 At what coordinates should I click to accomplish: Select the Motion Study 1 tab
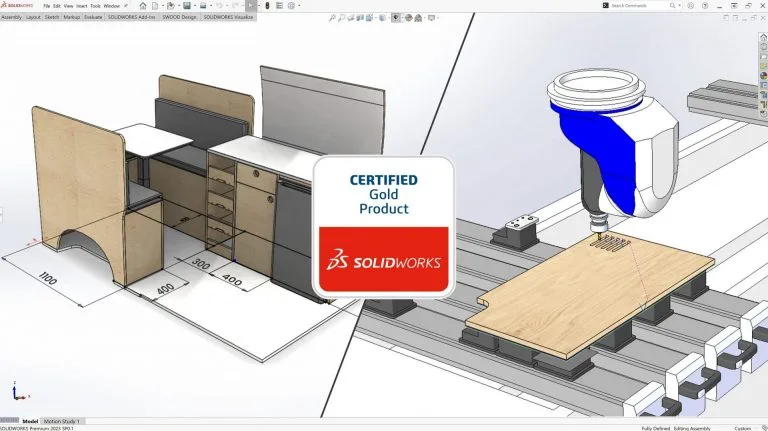pos(62,421)
